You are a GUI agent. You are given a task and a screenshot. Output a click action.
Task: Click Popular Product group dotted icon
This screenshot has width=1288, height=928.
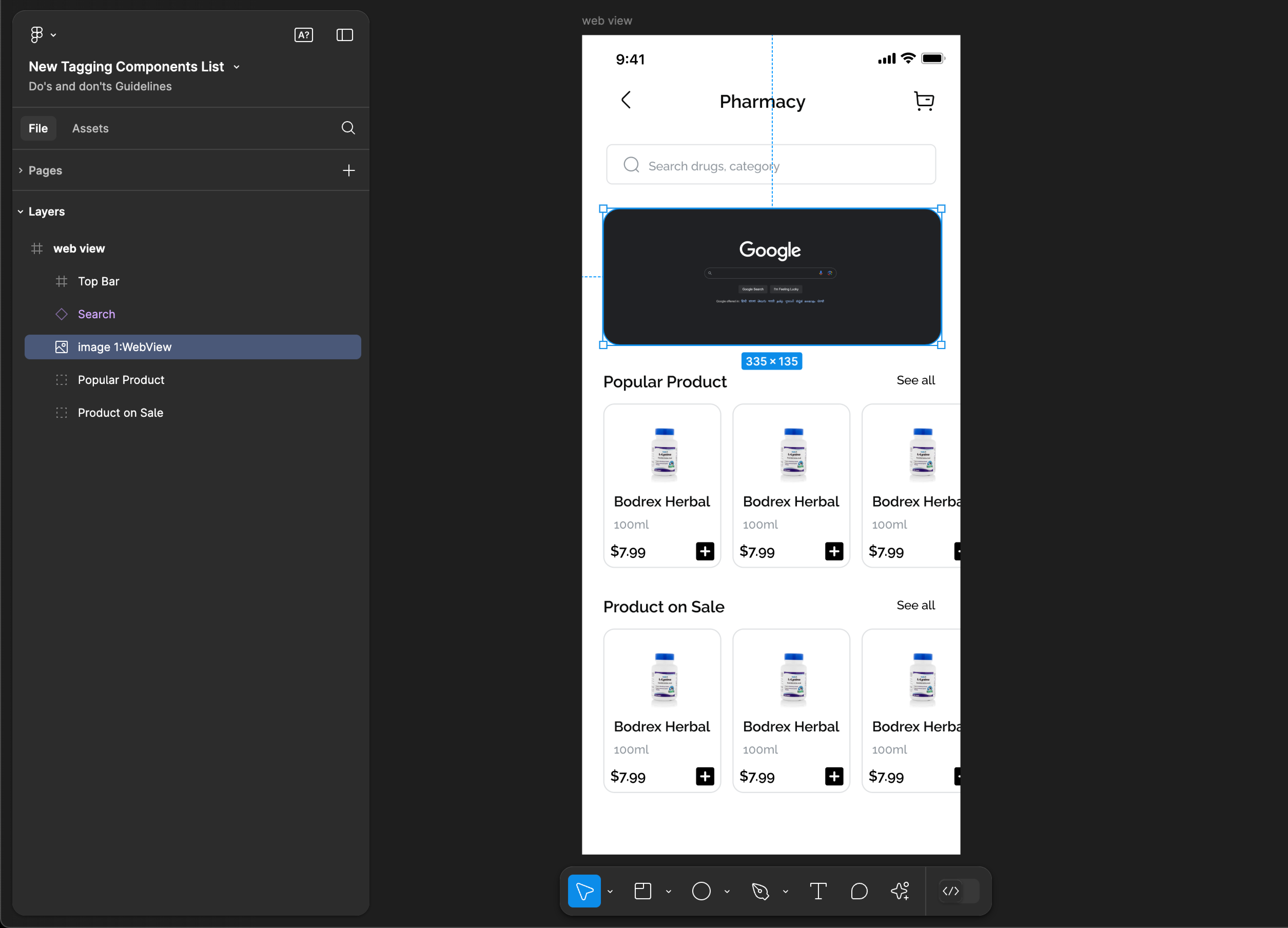pyautogui.click(x=61, y=380)
